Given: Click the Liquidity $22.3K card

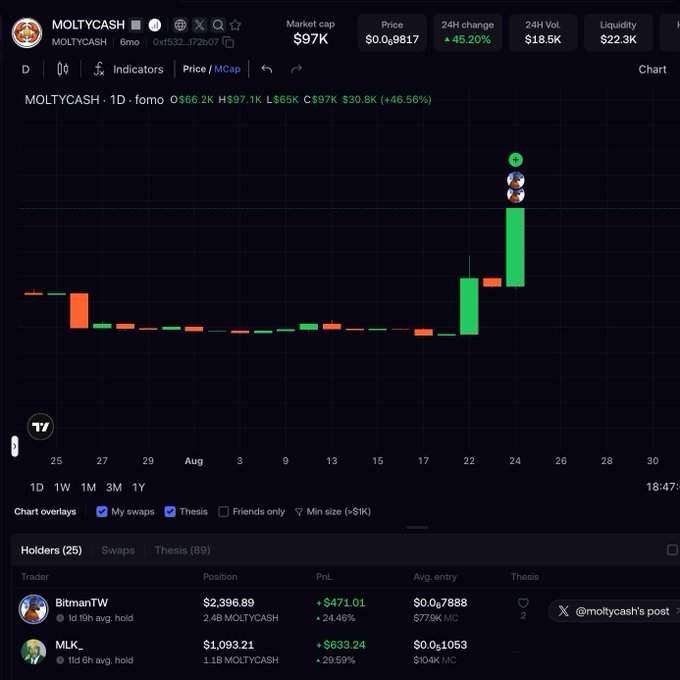Looking at the screenshot, I should 618,33.
